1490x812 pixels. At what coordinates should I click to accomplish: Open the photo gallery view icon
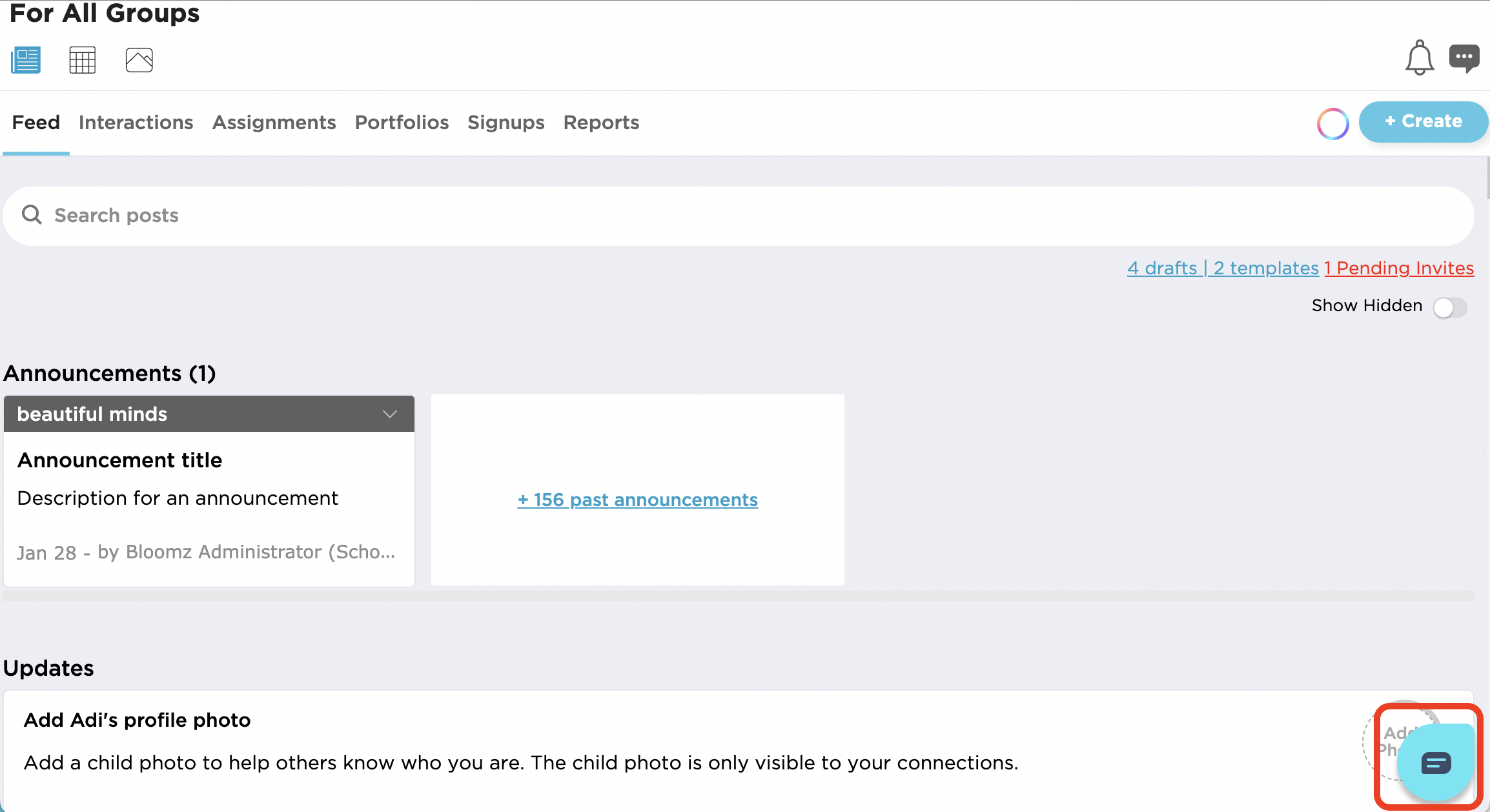point(139,60)
